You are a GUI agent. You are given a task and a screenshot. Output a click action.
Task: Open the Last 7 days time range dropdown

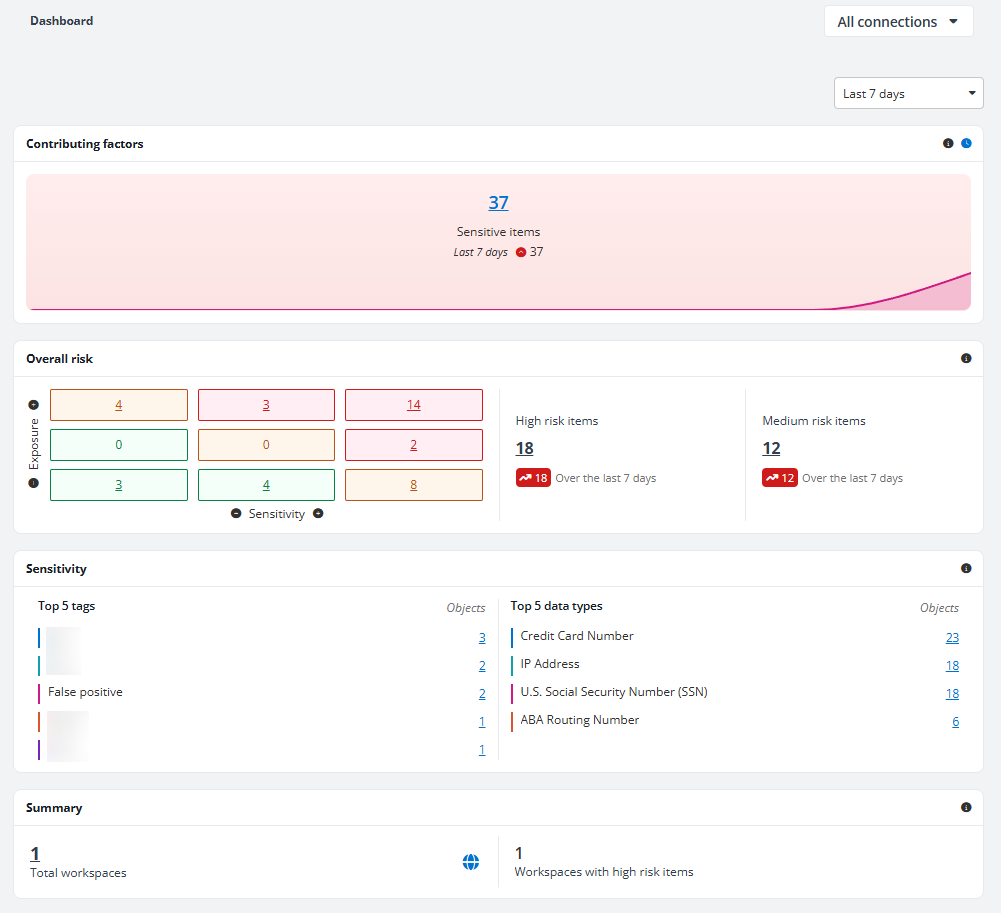(x=908, y=93)
